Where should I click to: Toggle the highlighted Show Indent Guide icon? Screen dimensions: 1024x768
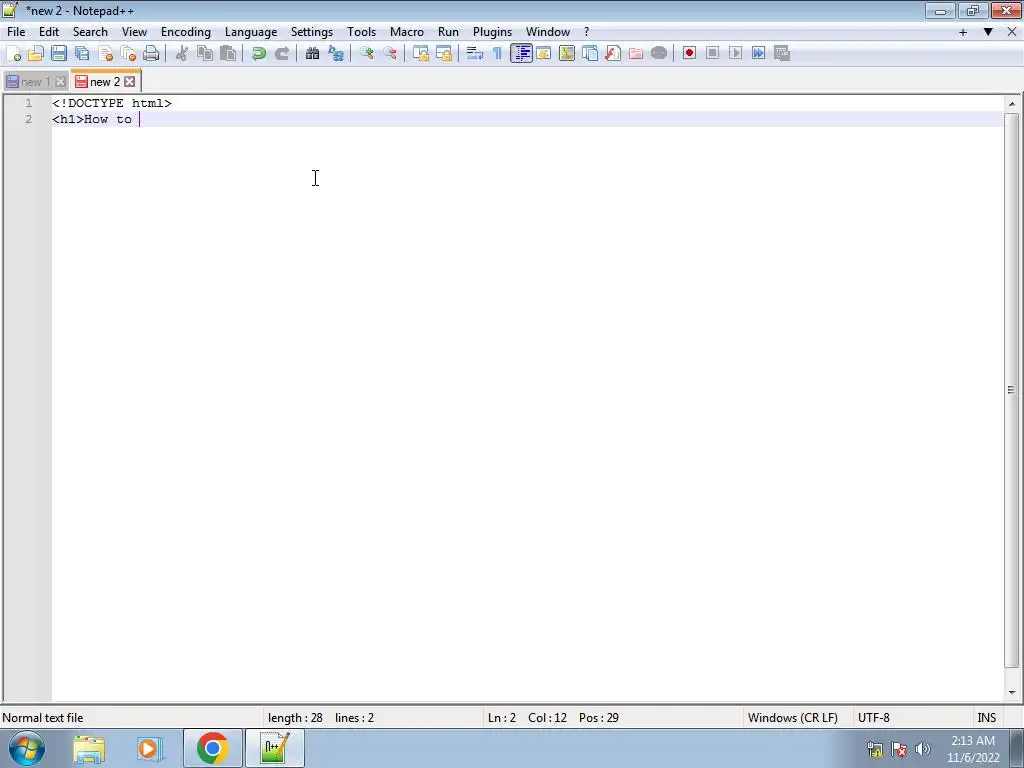click(521, 54)
